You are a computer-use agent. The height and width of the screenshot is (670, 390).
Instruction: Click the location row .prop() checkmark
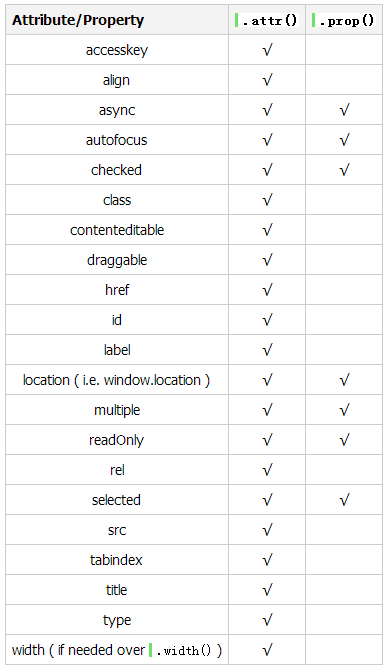(x=344, y=380)
